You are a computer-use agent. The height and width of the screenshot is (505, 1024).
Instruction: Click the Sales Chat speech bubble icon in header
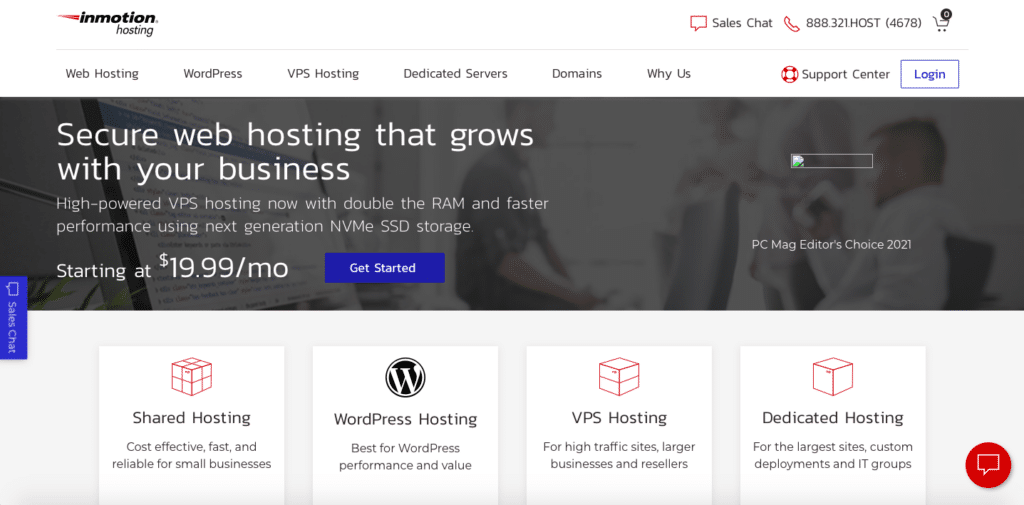(698, 24)
